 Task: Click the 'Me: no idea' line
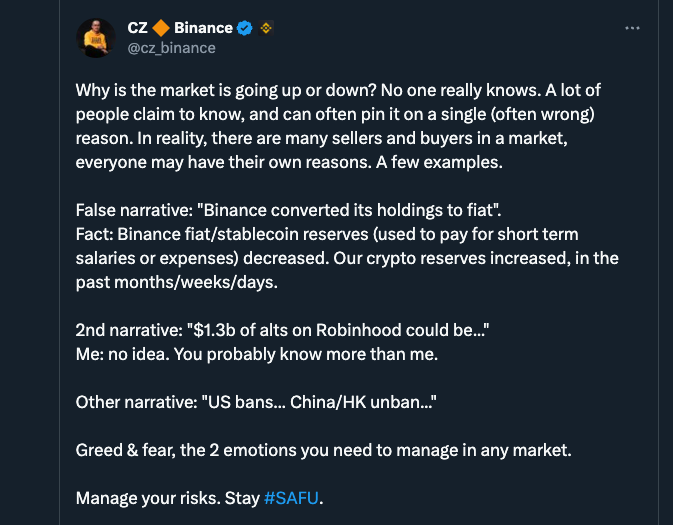257,354
